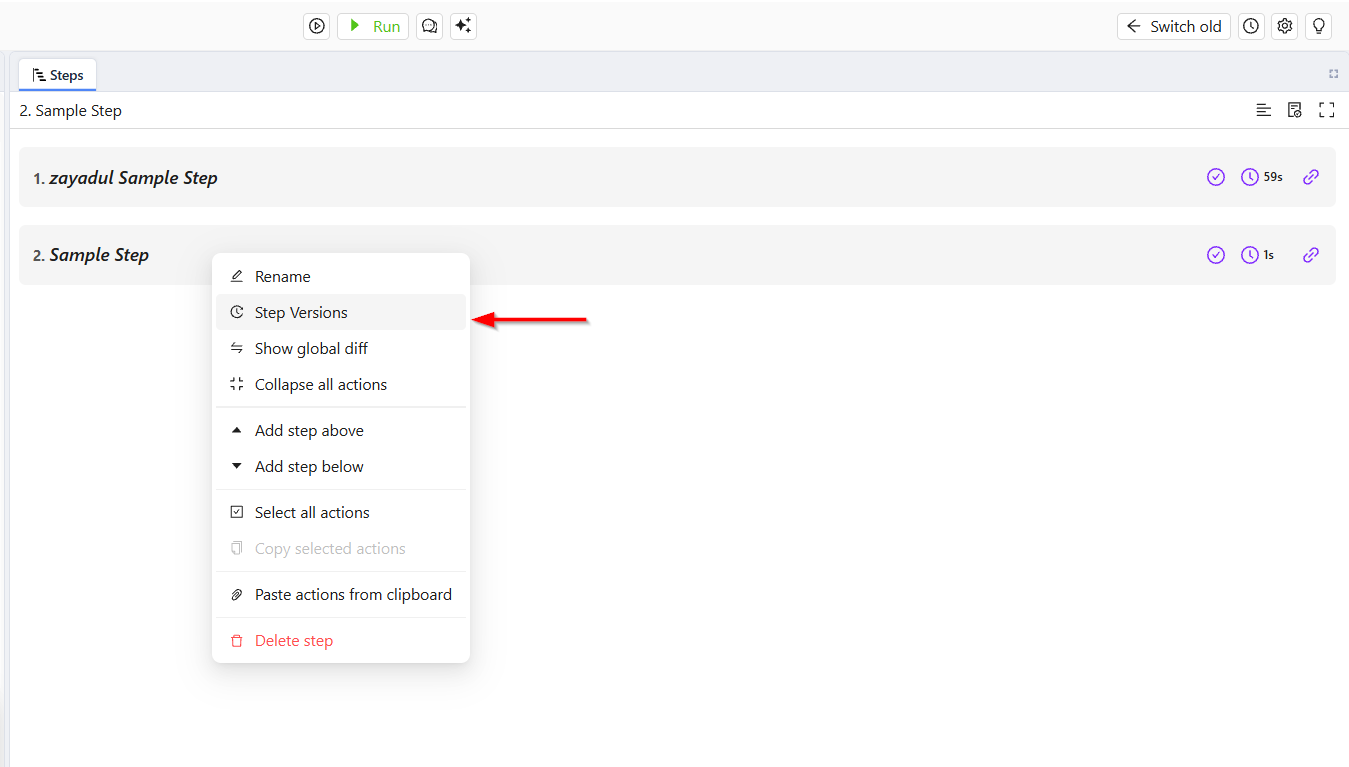Open the settings gear icon
Viewport: 1349px width, 767px height.
1285,27
